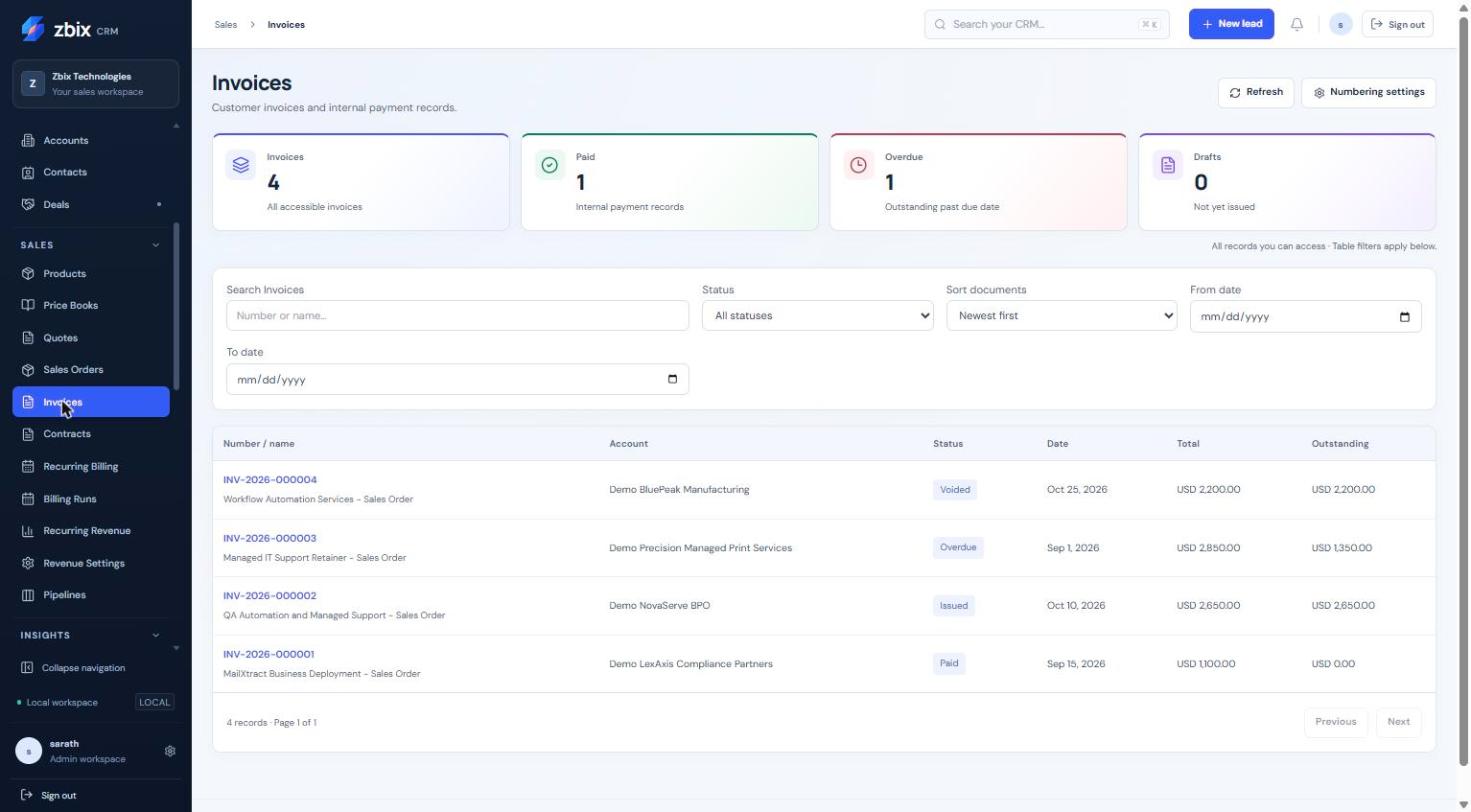Click the Drafts card document icon
1471x812 pixels.
(1167, 165)
